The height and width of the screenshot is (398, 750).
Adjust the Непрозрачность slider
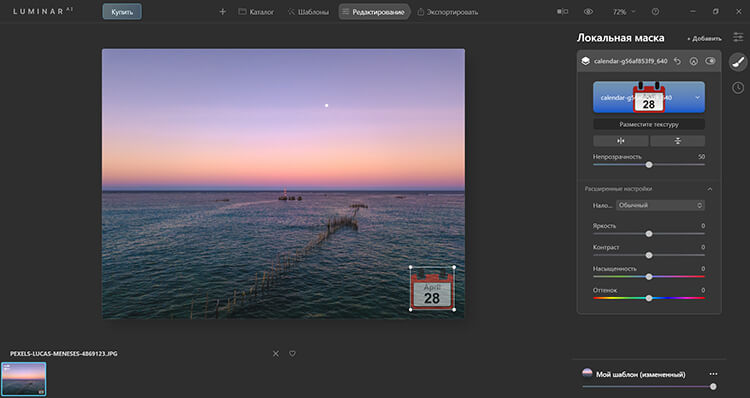point(649,165)
